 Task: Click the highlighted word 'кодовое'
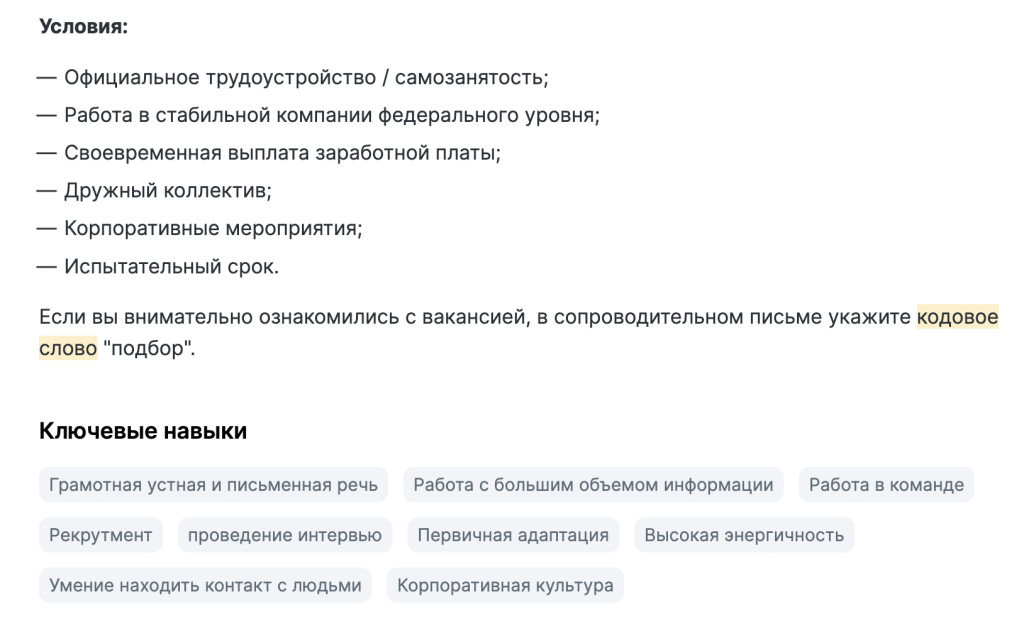point(957,317)
